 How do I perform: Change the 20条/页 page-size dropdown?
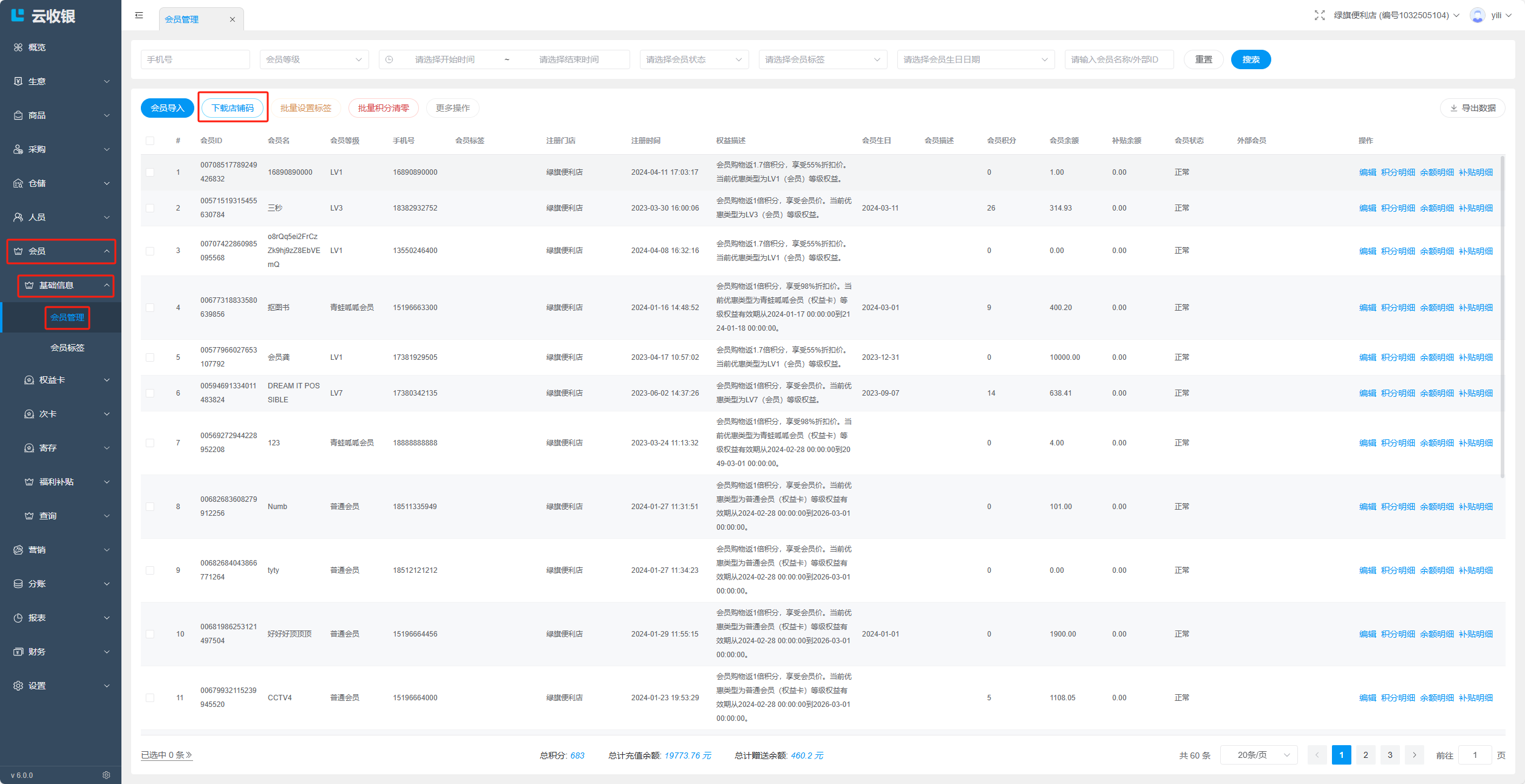1258,755
